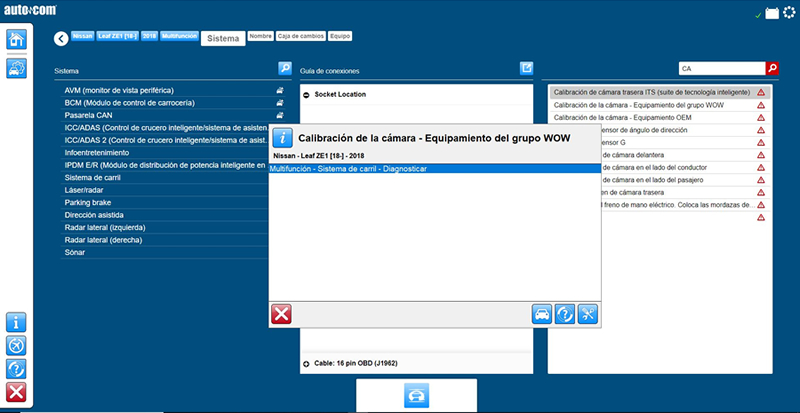Click the car icon button in the dialog
Screen dimensions: 800x413
pyautogui.click(x=542, y=314)
